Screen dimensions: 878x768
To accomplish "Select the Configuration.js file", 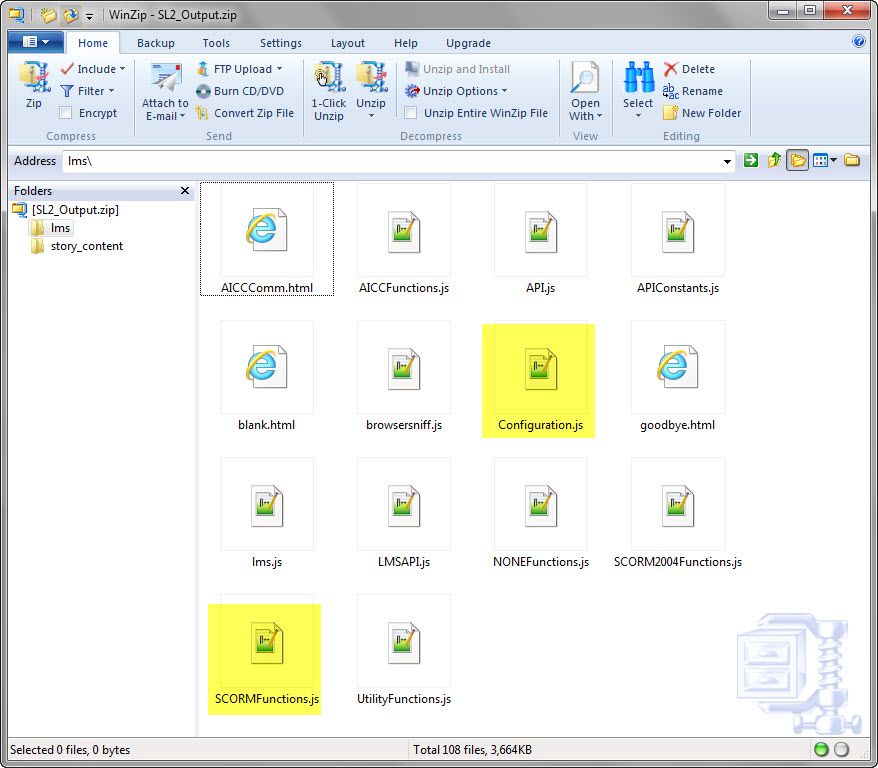I will click(x=540, y=376).
